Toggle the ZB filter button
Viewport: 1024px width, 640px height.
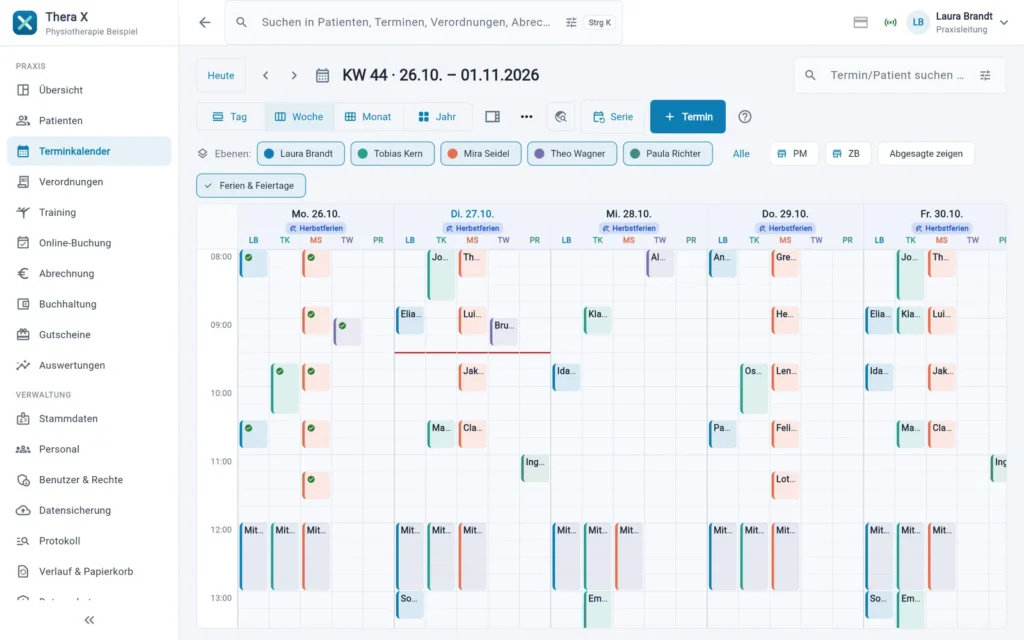(x=847, y=153)
